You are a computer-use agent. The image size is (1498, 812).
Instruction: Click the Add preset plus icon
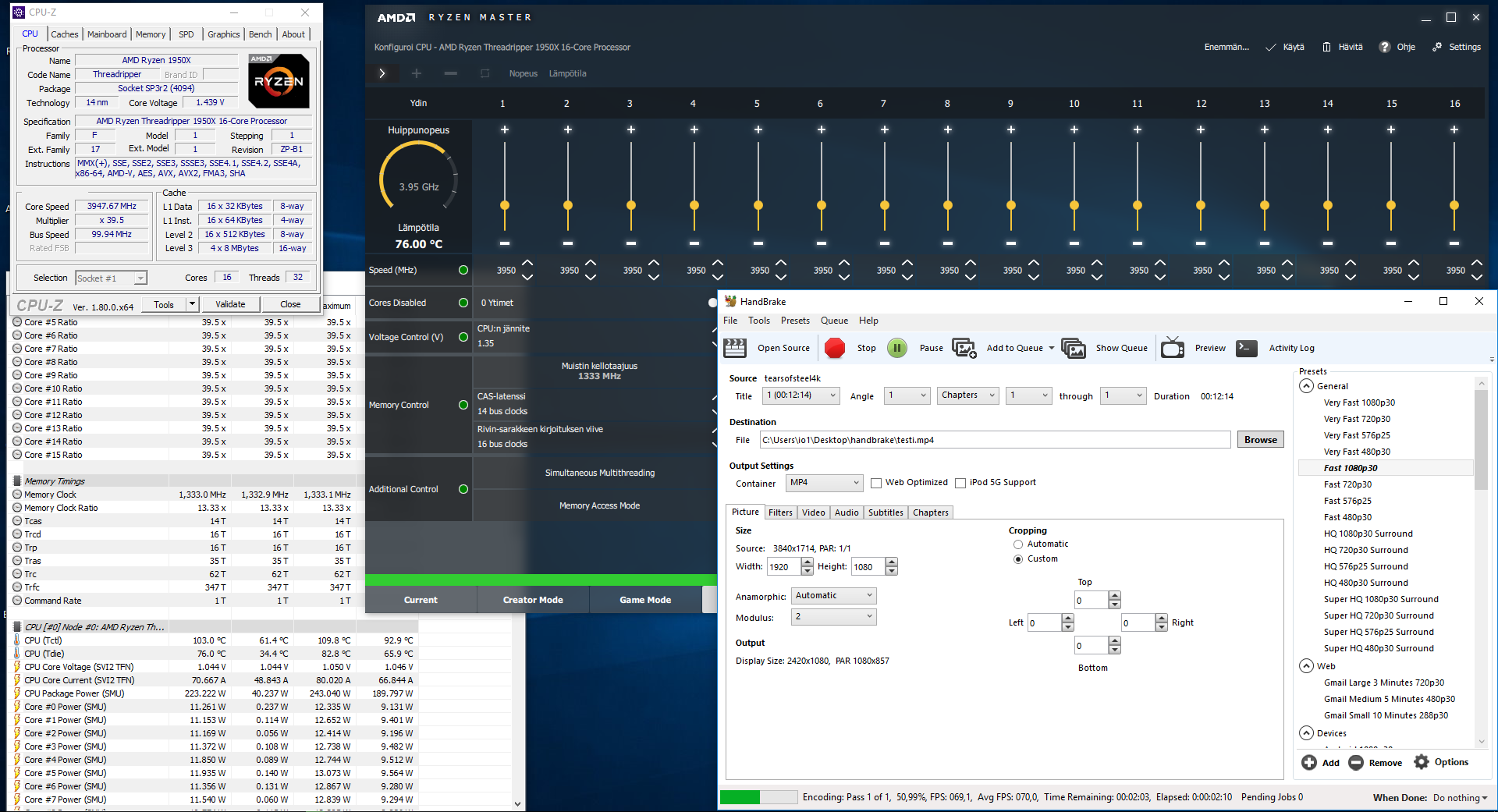pos(1309,763)
